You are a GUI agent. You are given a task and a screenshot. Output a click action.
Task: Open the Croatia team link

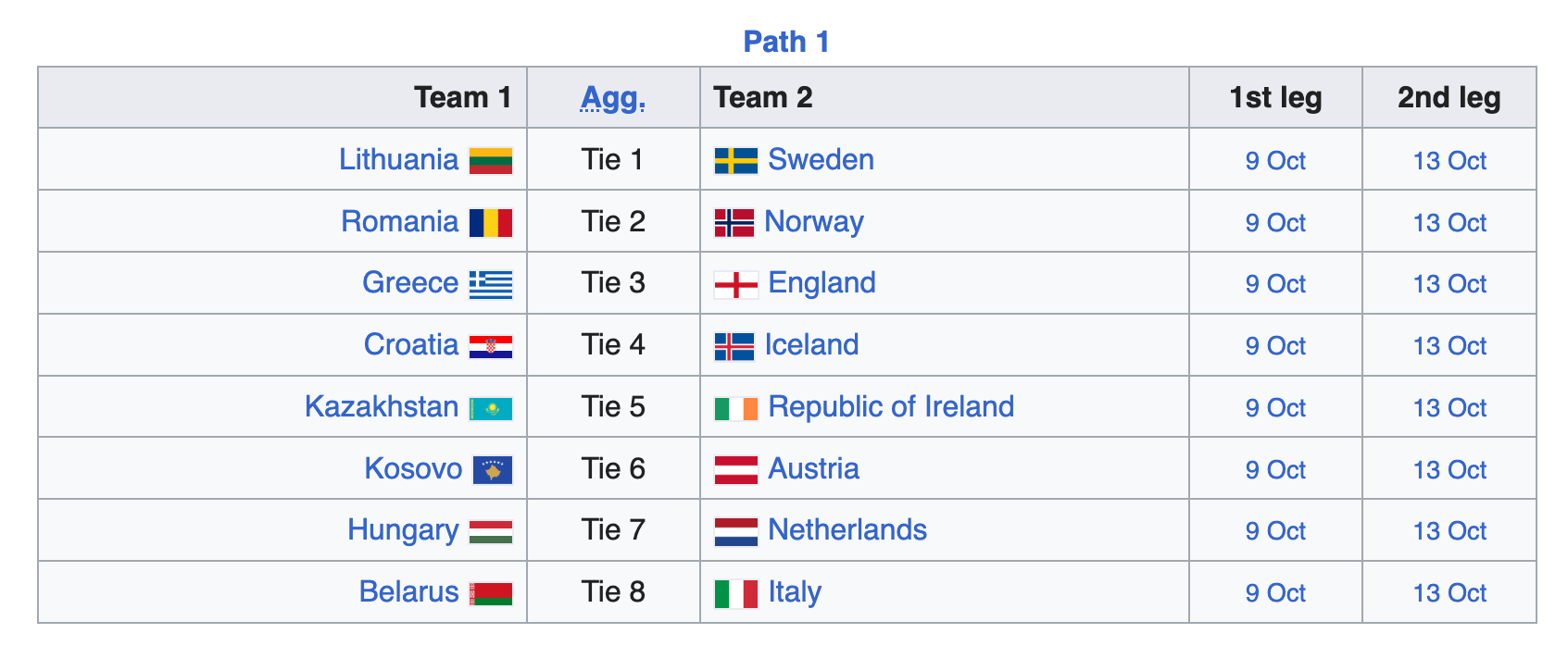tap(411, 344)
